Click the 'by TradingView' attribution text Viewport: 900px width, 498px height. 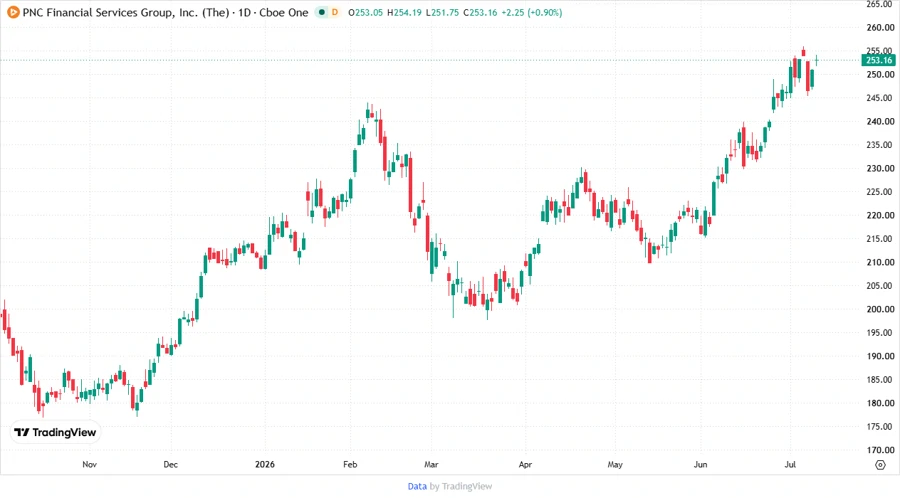[461, 486]
